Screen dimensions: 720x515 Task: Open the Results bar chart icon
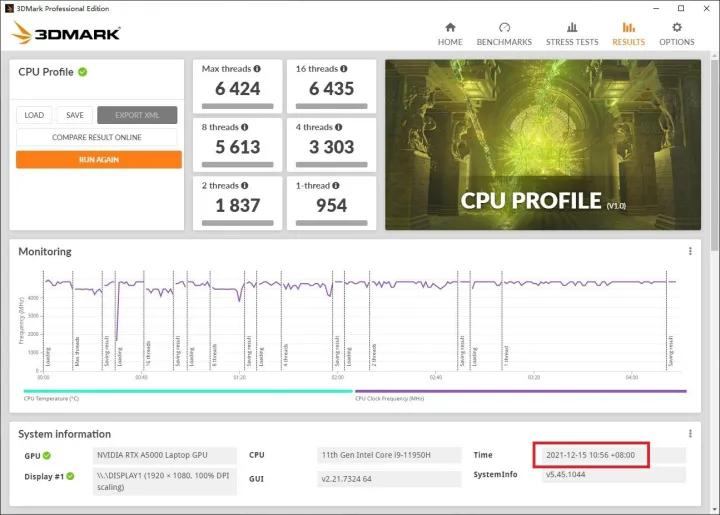point(629,28)
